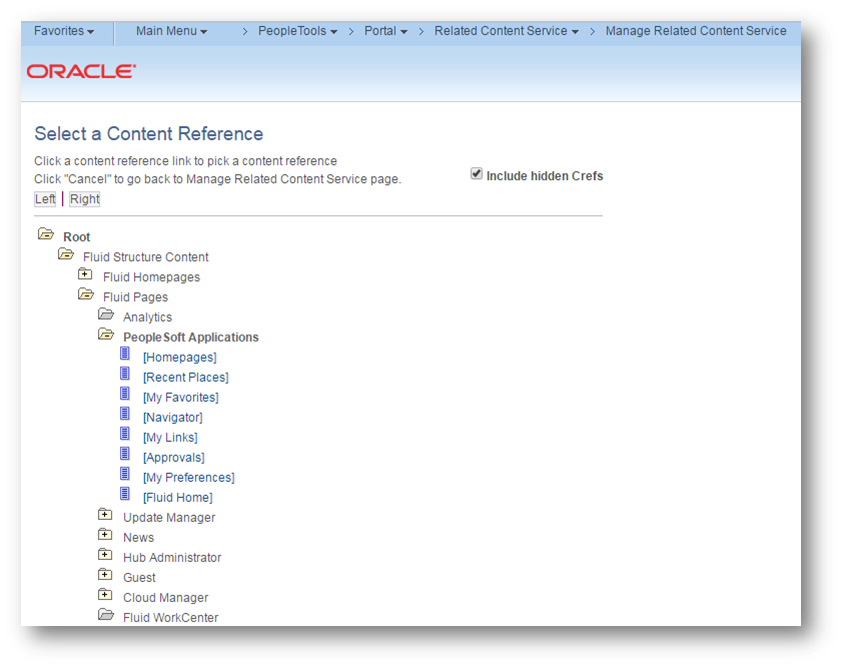This screenshot has height=668, width=843.
Task: Expand the Fluid Homepages folder
Action: pyautogui.click(x=86, y=274)
